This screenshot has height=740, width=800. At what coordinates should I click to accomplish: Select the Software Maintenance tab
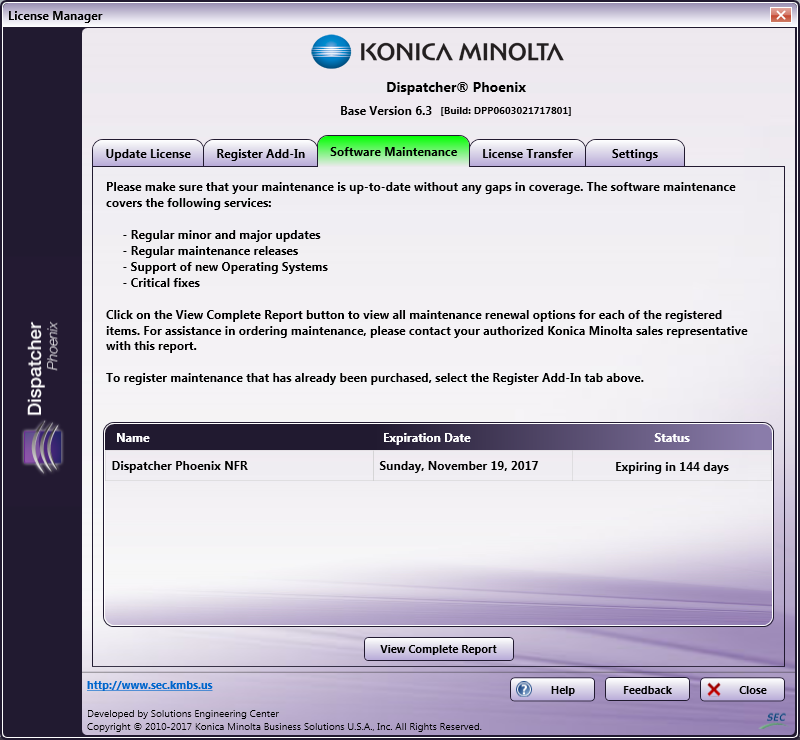click(393, 151)
